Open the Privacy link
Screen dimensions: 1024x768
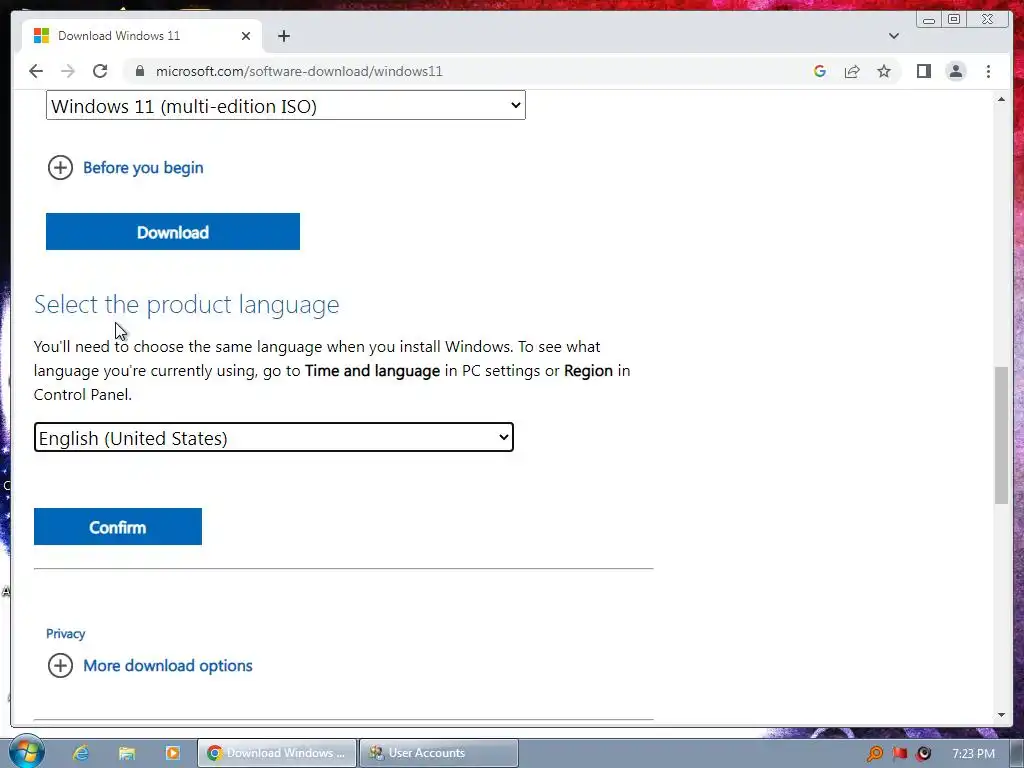click(x=65, y=633)
